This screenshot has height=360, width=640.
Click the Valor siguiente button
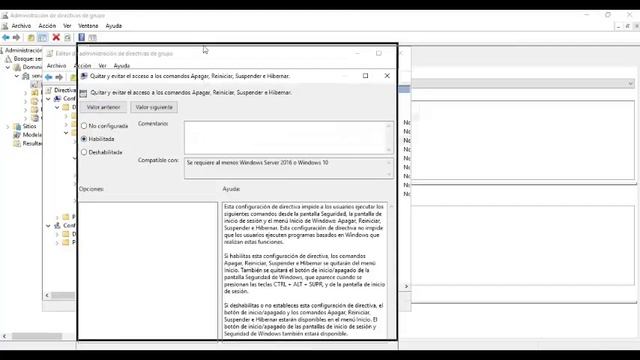(x=154, y=107)
